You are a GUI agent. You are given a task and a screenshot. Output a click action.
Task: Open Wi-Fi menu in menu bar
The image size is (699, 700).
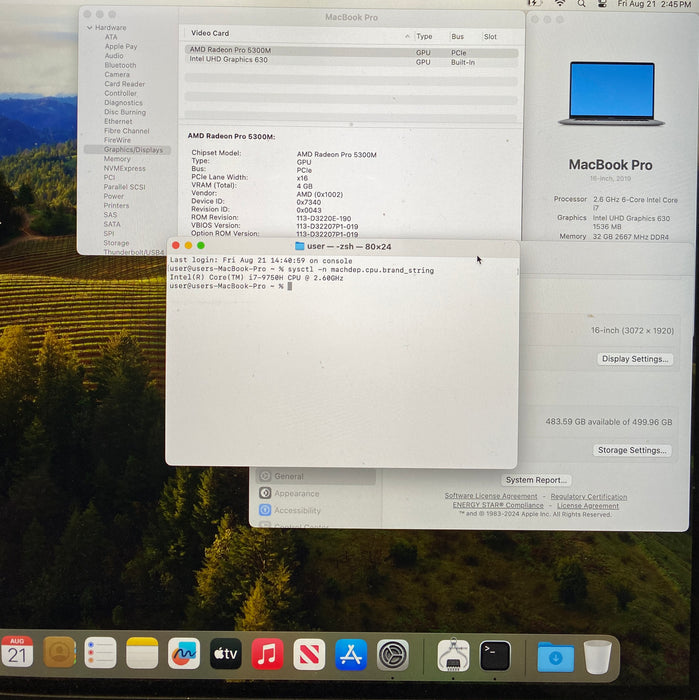click(560, 4)
